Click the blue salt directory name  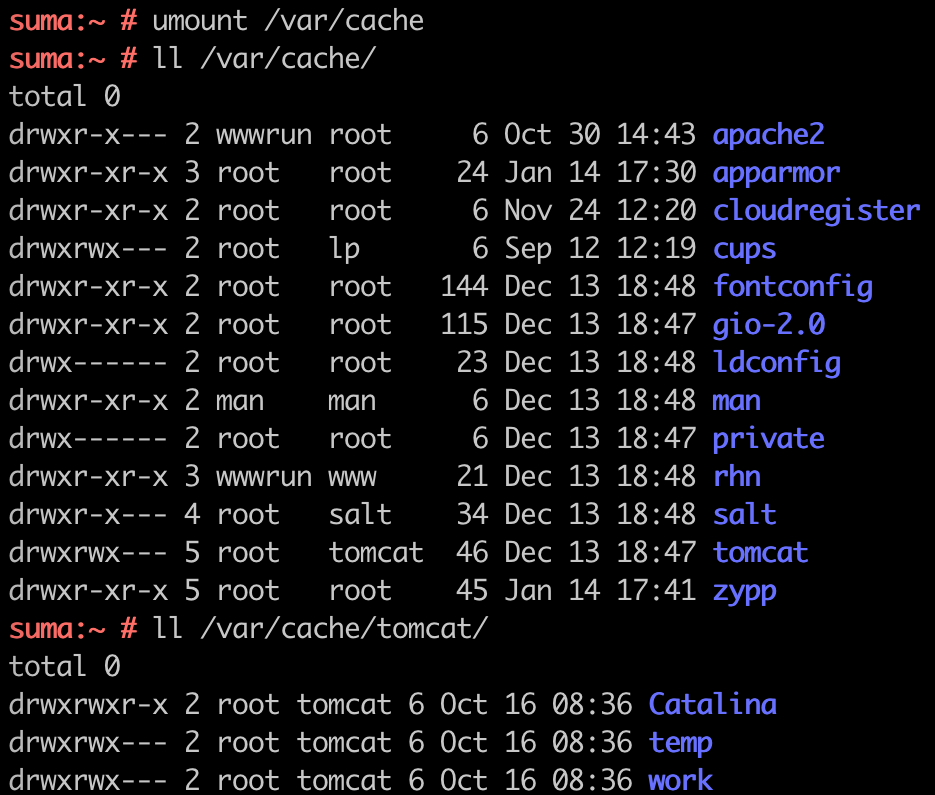coord(744,515)
